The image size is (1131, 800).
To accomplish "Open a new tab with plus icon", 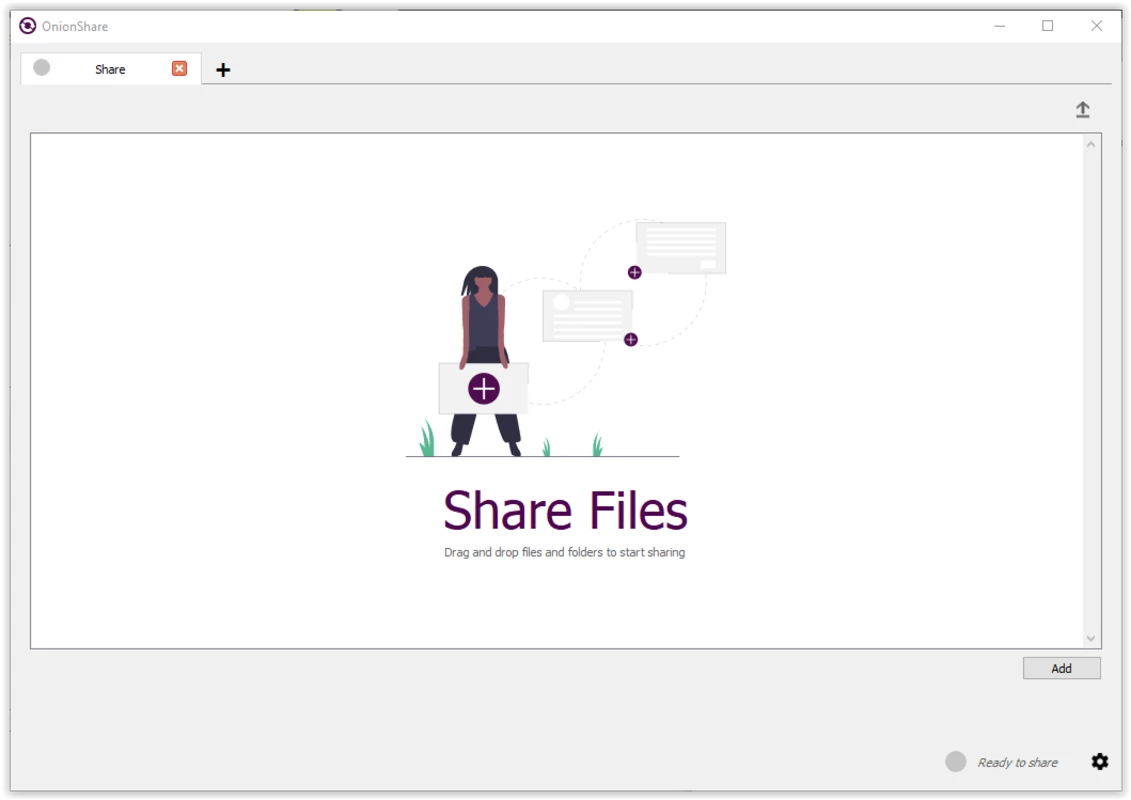I will click(223, 70).
